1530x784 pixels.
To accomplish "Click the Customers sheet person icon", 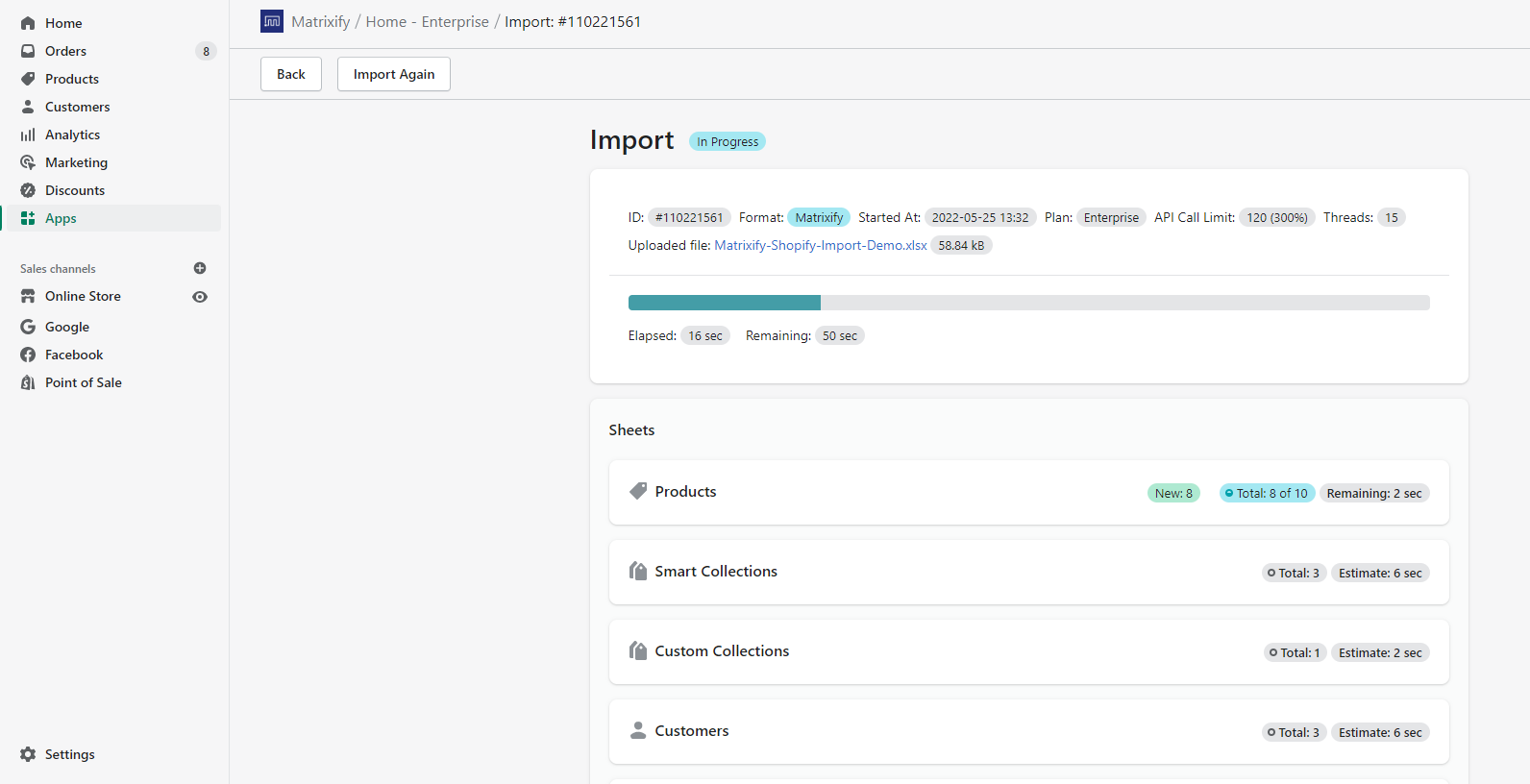I will click(638, 730).
